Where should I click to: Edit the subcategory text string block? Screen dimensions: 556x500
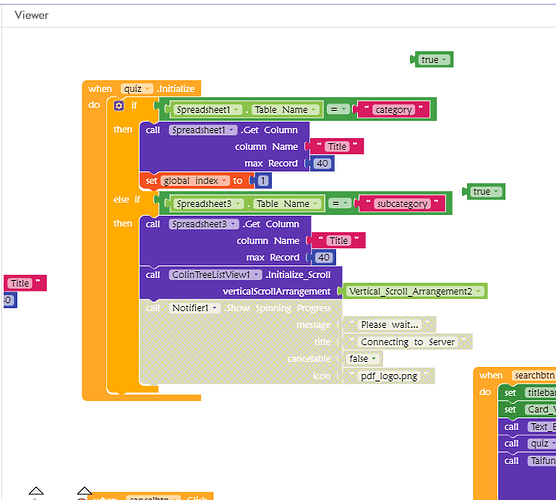coord(402,204)
